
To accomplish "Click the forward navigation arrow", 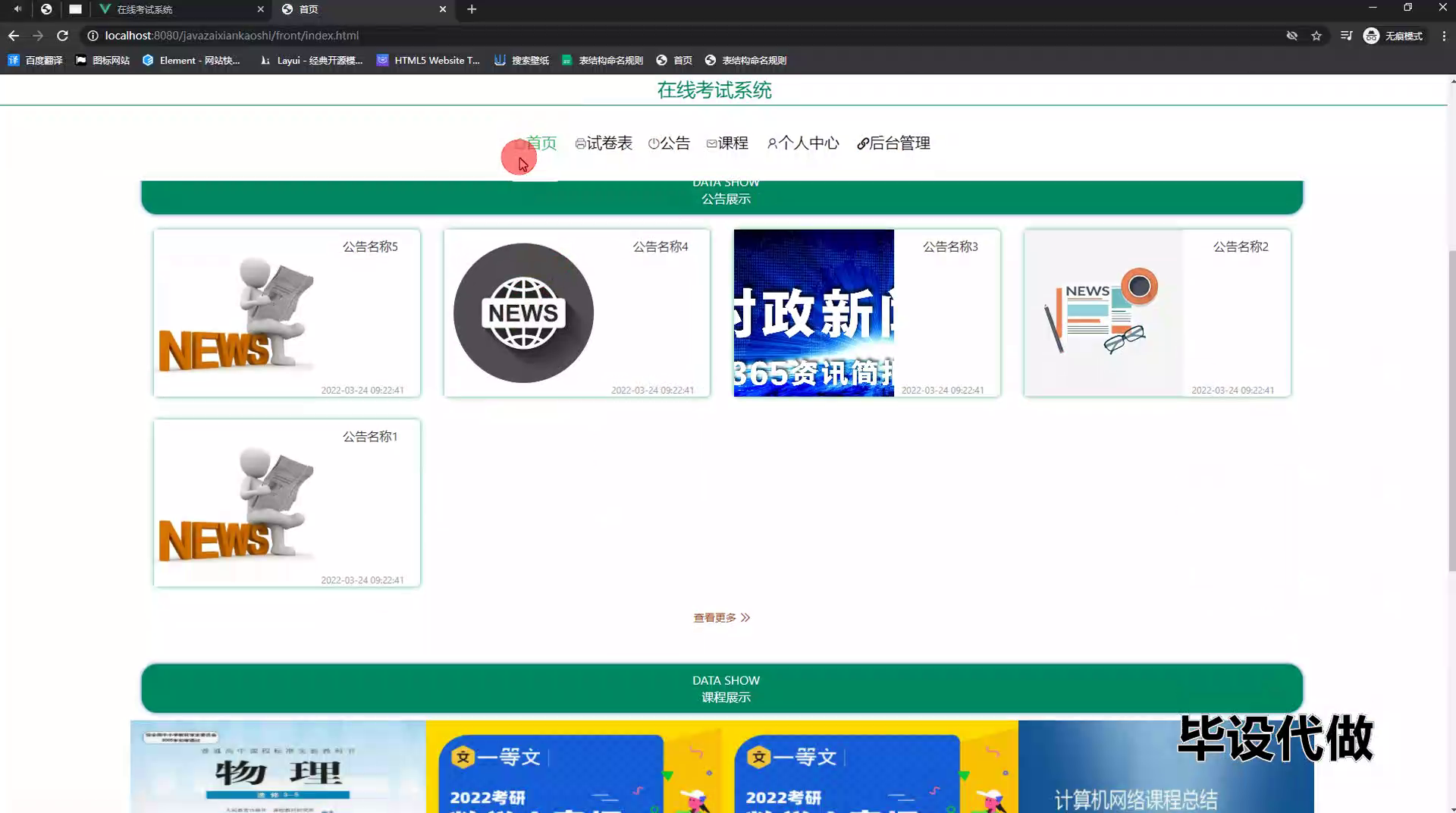I will coord(38,36).
